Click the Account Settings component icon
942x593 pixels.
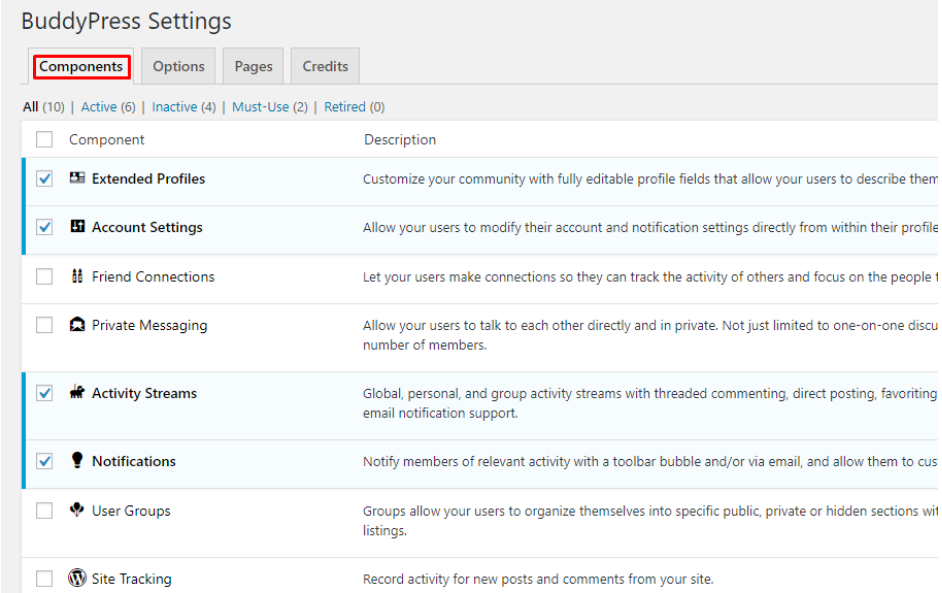pyautogui.click(x=77, y=227)
